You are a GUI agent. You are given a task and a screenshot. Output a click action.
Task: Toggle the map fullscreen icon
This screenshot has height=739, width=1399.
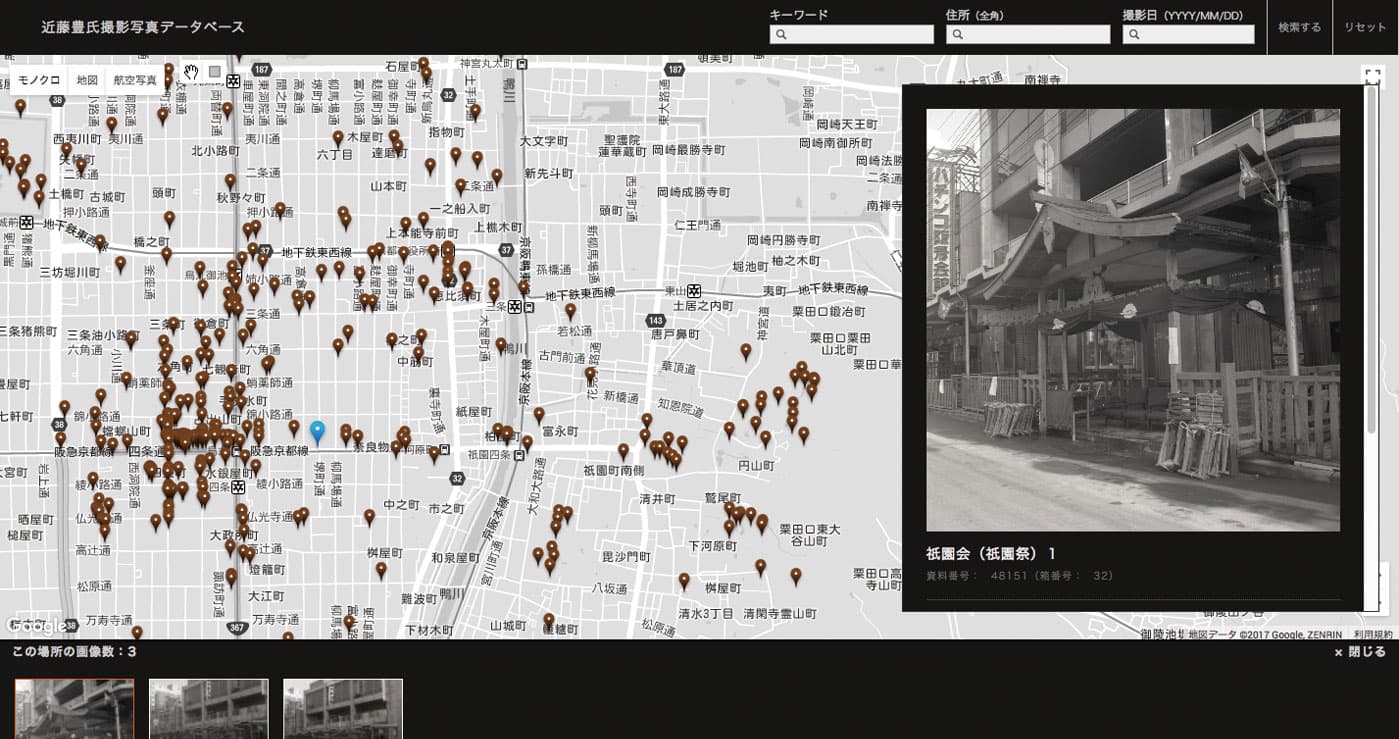[1371, 75]
